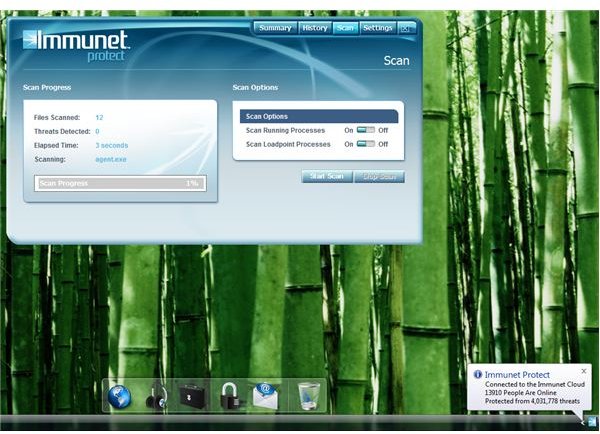Click the Scan Options header bar

319,116
